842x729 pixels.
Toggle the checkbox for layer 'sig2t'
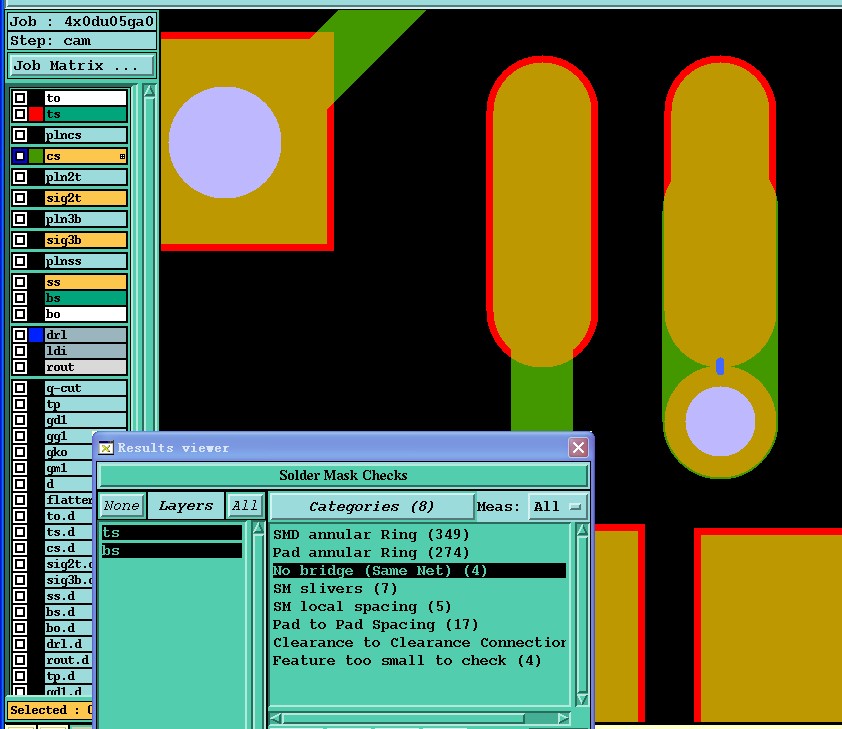[x=20, y=198]
